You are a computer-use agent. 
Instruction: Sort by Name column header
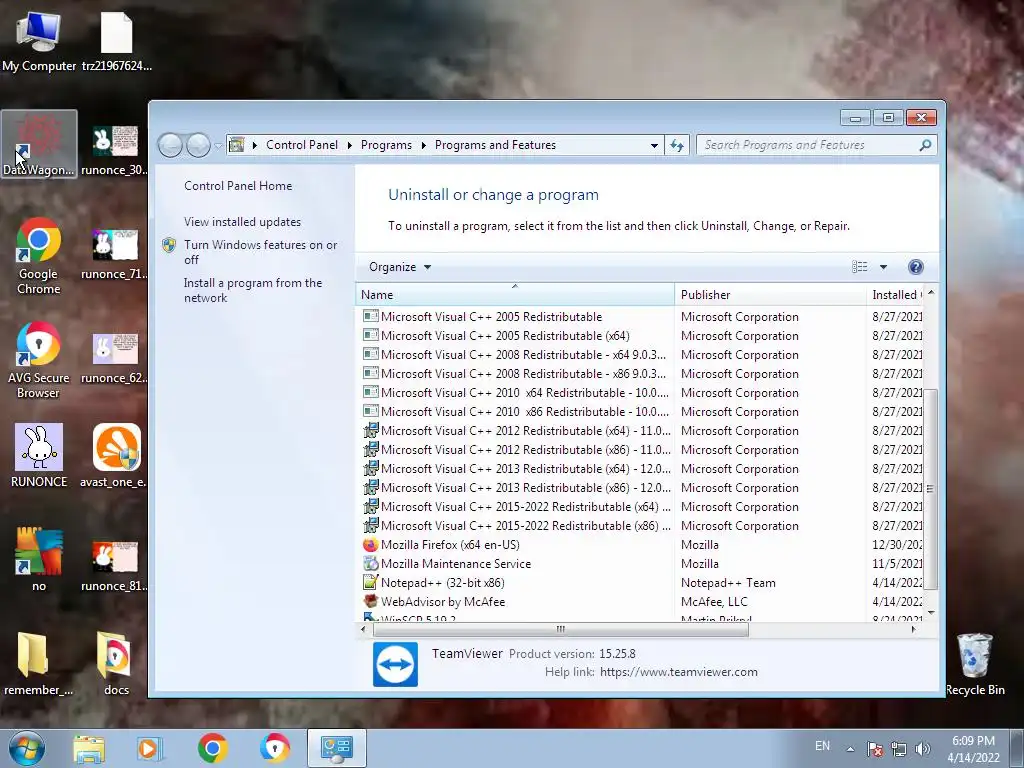click(515, 295)
